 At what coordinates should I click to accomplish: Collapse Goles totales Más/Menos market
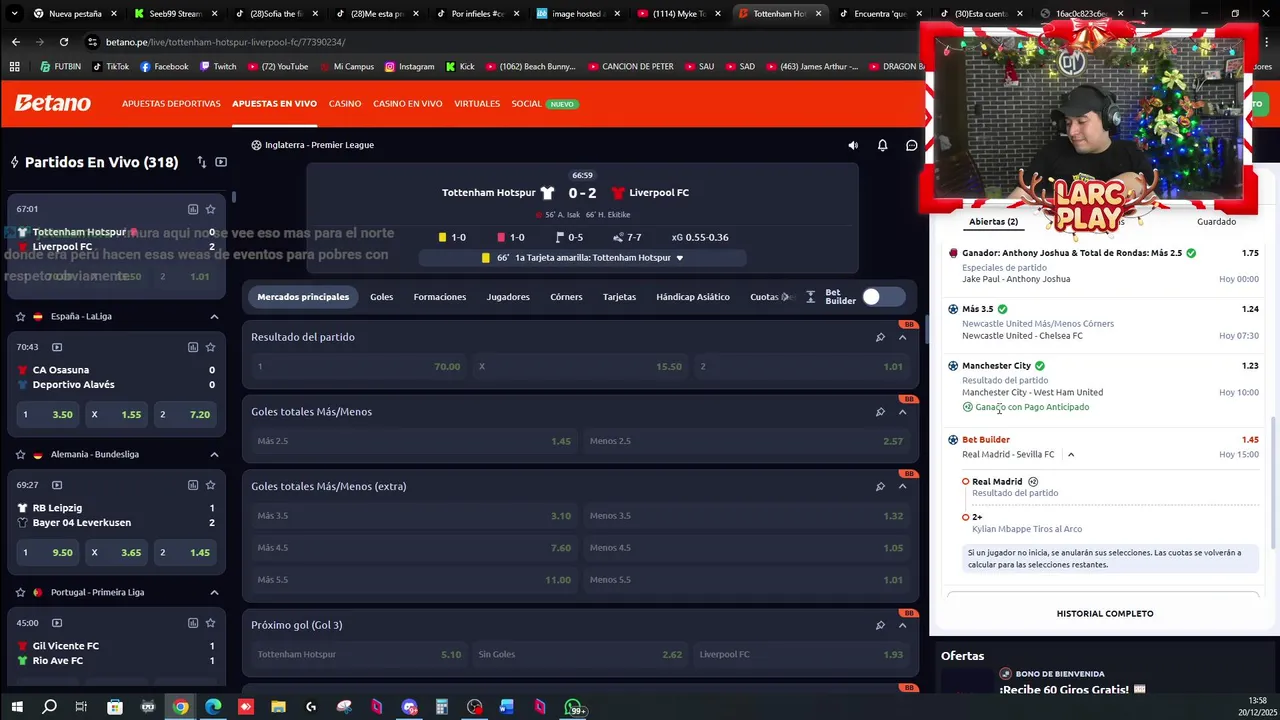pyautogui.click(x=902, y=412)
